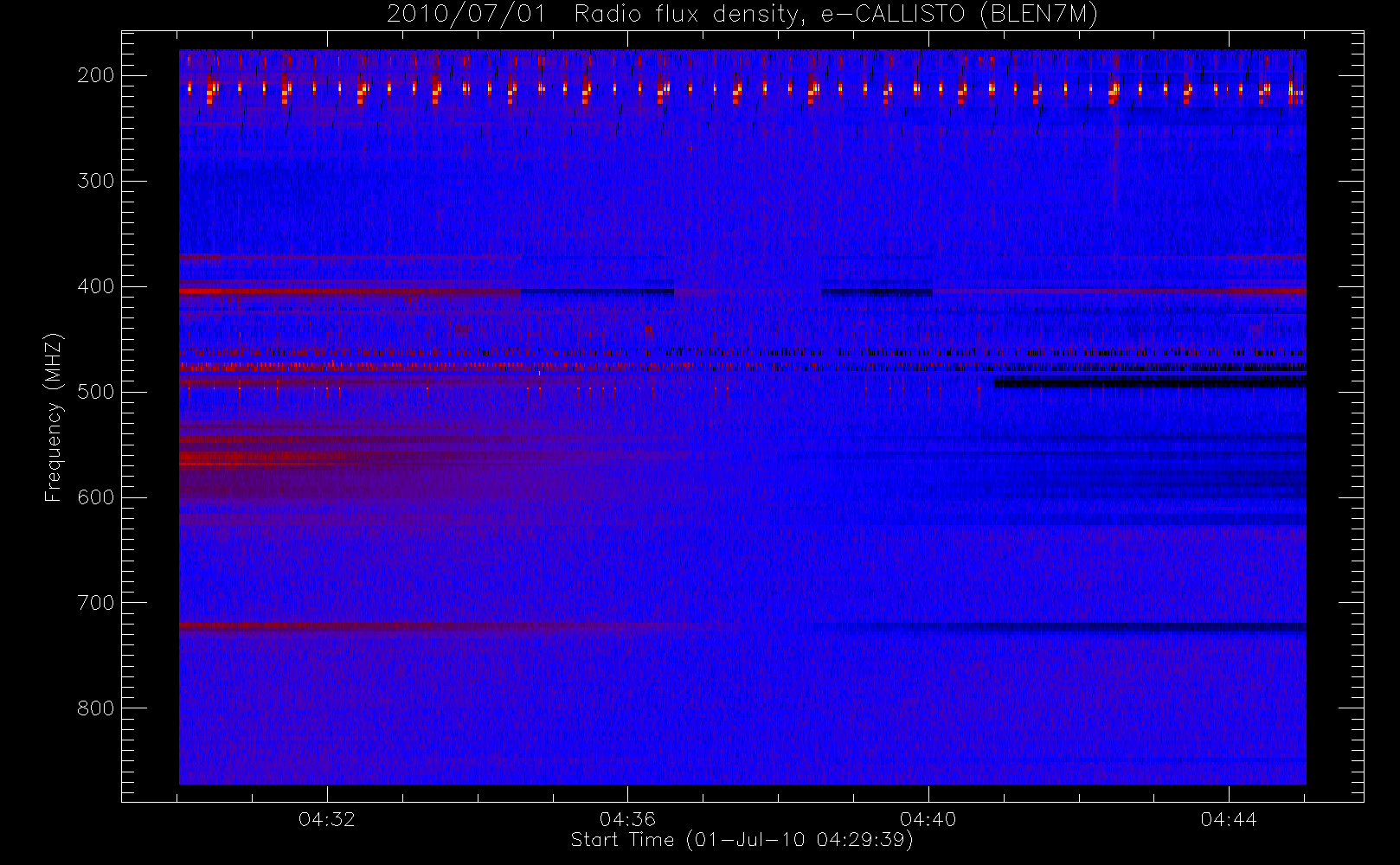Click the 800 frequency tick label
This screenshot has height=865, width=1400.
96,708
